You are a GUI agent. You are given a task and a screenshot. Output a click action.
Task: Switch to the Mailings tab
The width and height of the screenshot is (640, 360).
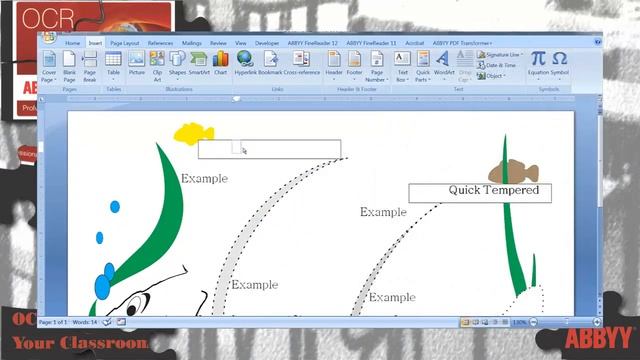(x=191, y=43)
